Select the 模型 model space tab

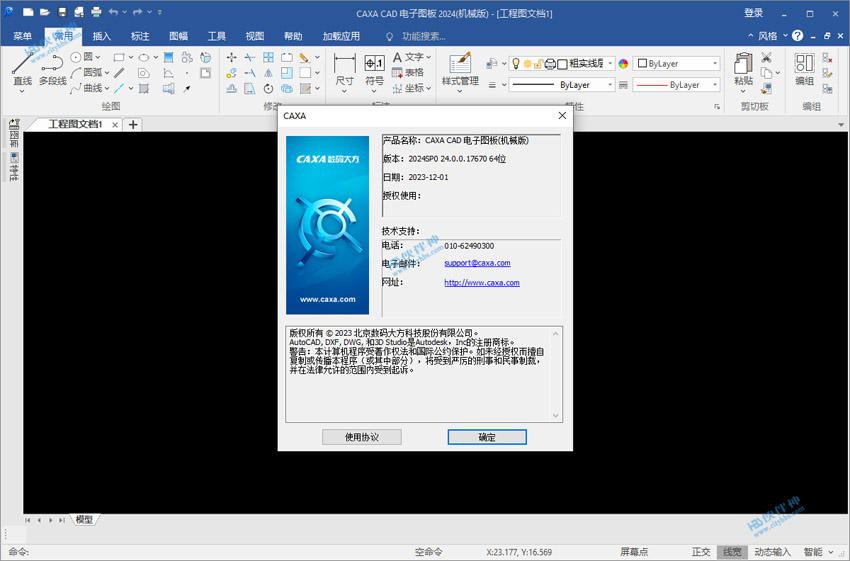click(x=84, y=519)
